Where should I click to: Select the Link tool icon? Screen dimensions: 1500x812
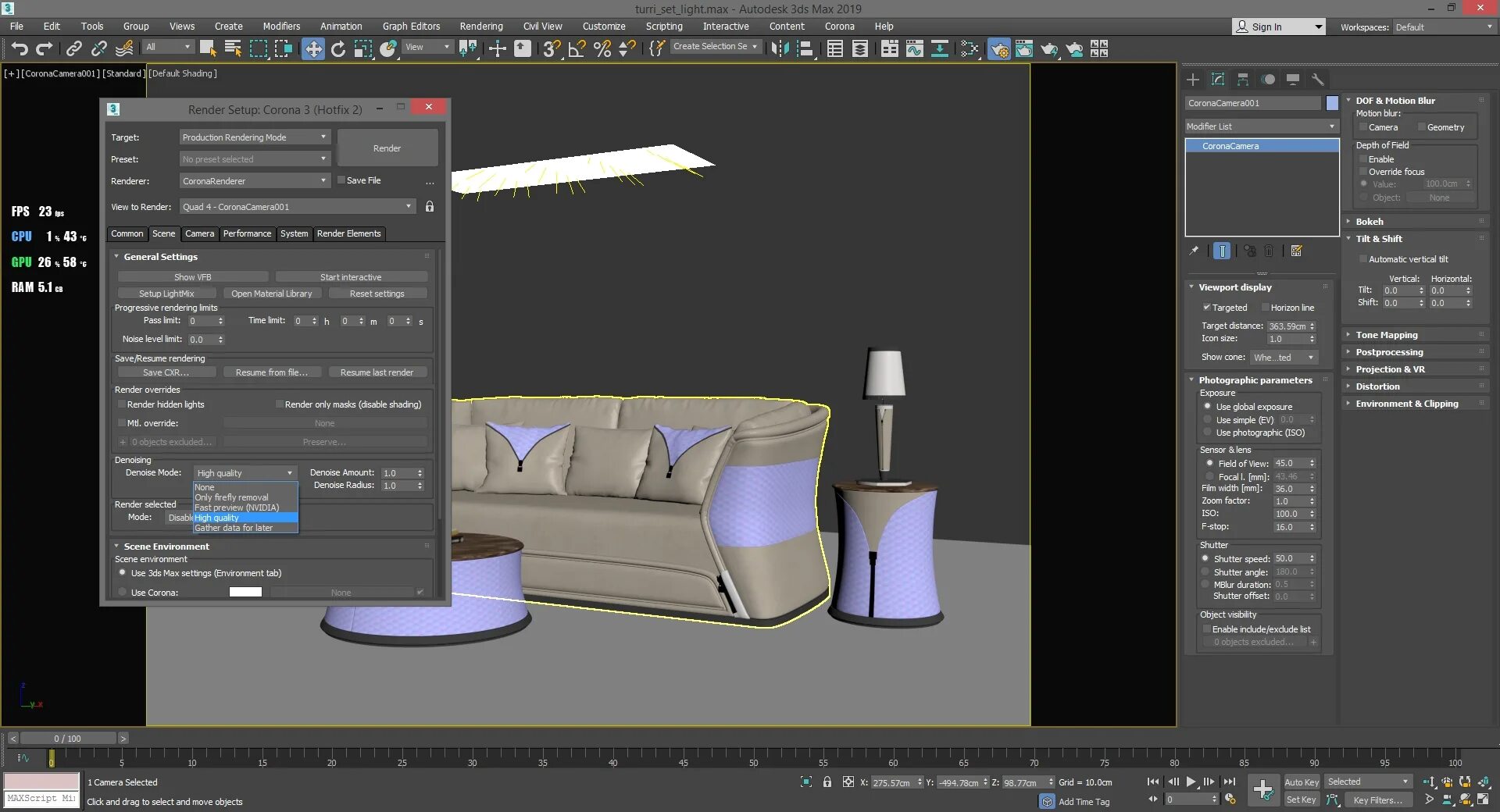tap(73, 49)
